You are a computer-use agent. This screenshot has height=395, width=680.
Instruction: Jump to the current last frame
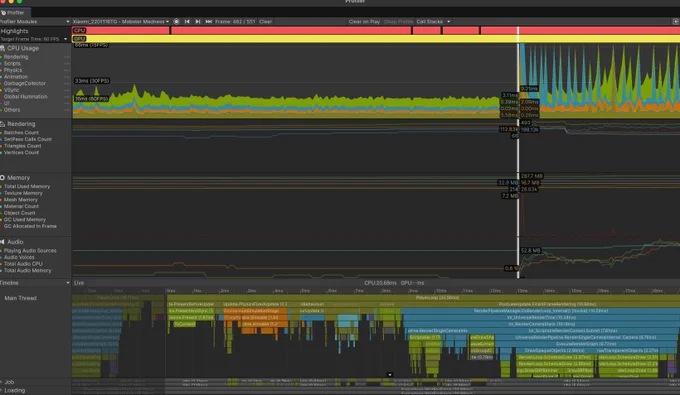(x=209, y=21)
